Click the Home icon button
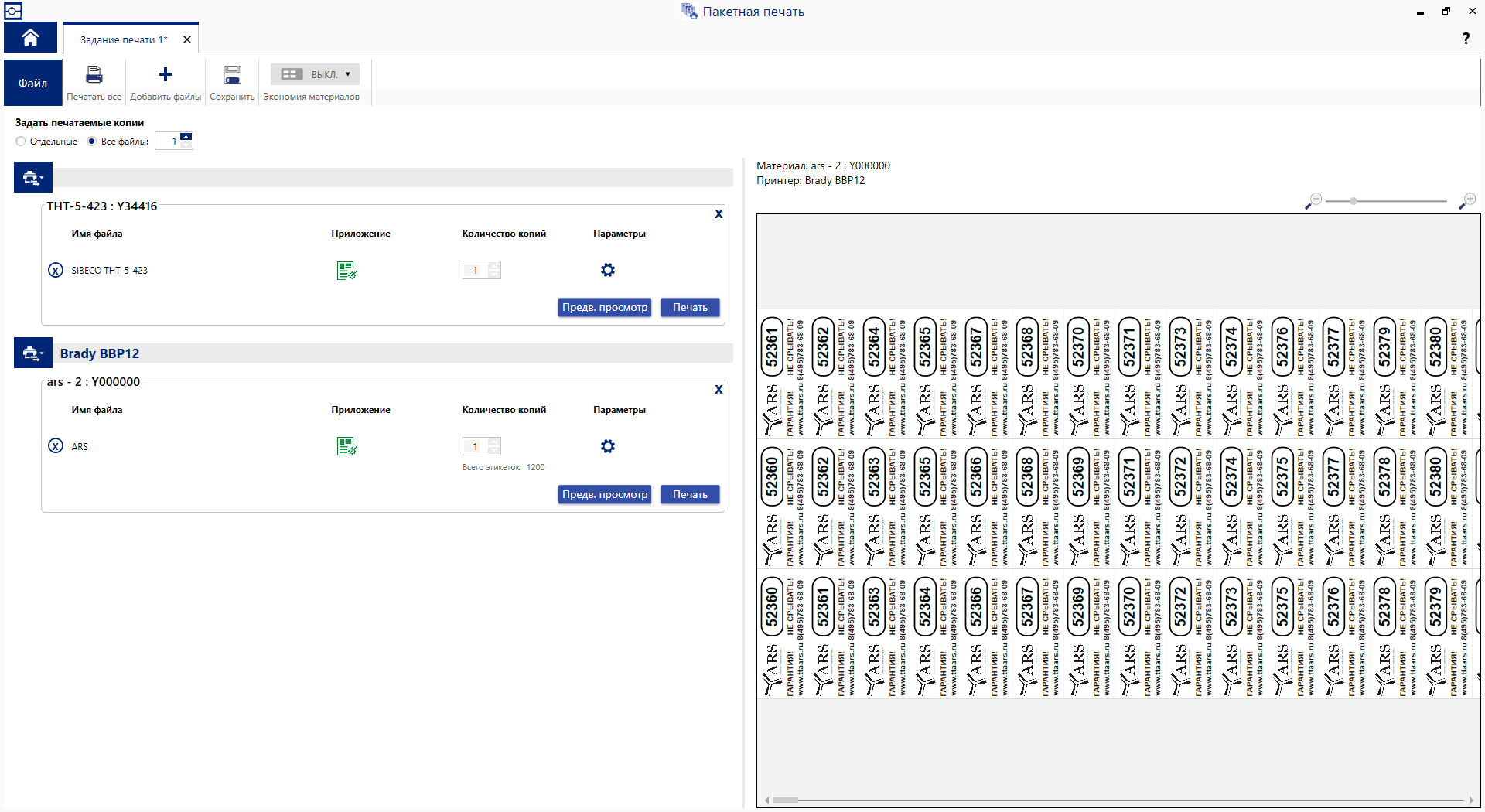 click(30, 37)
